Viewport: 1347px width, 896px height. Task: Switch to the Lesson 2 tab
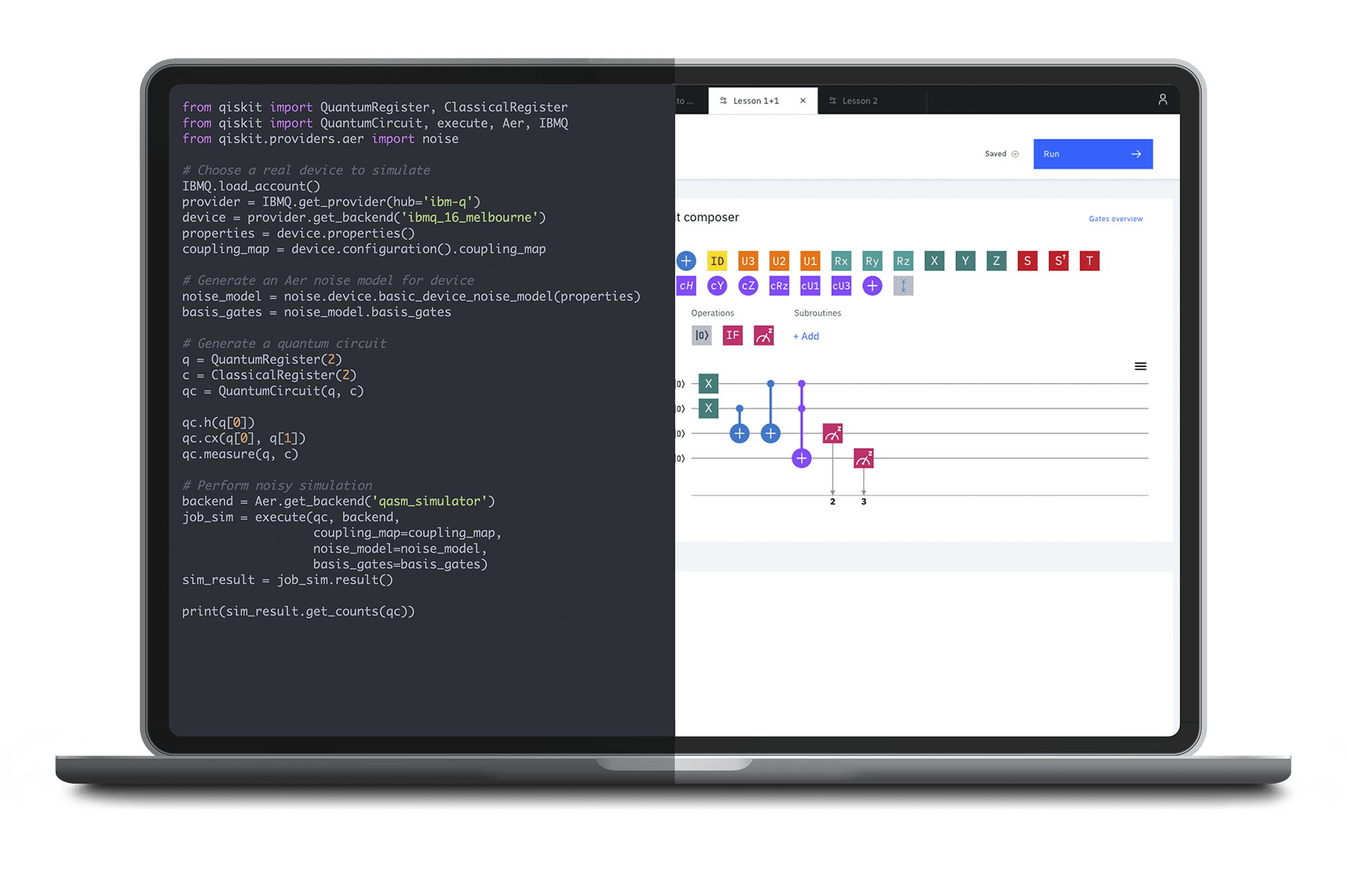click(859, 101)
